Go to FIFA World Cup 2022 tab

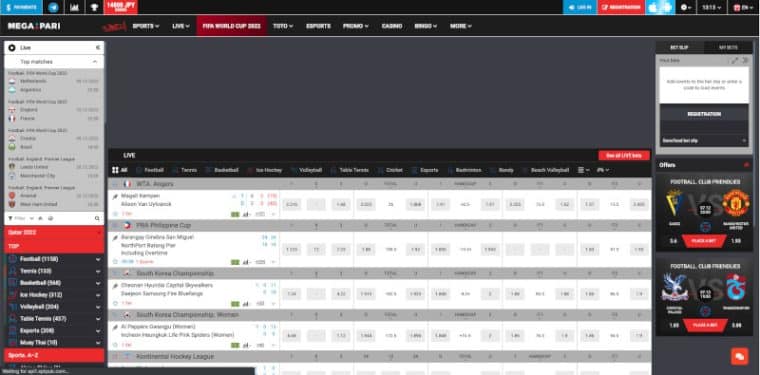pos(232,26)
